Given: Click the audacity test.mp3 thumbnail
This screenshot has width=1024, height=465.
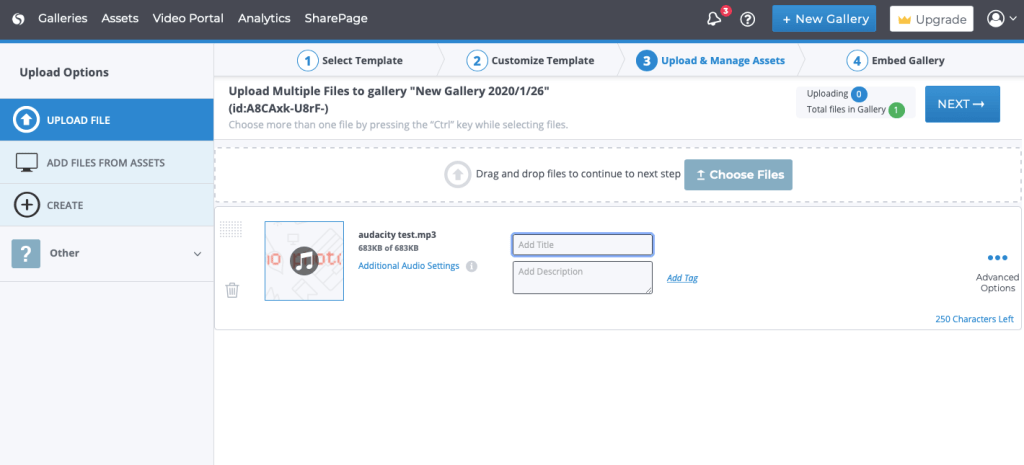Looking at the screenshot, I should (304, 261).
